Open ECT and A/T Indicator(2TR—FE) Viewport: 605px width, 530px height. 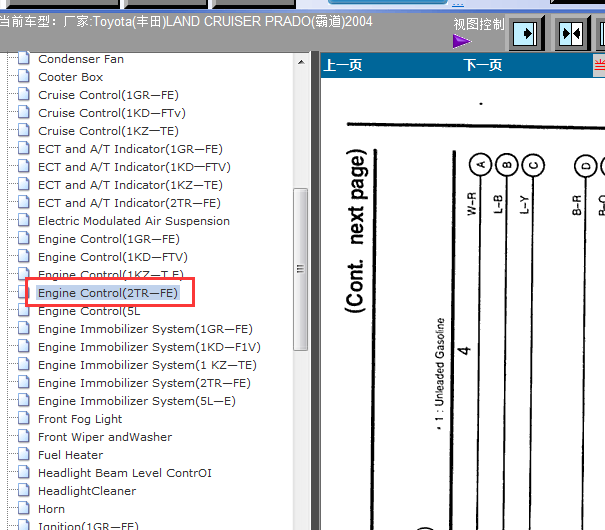(129, 203)
